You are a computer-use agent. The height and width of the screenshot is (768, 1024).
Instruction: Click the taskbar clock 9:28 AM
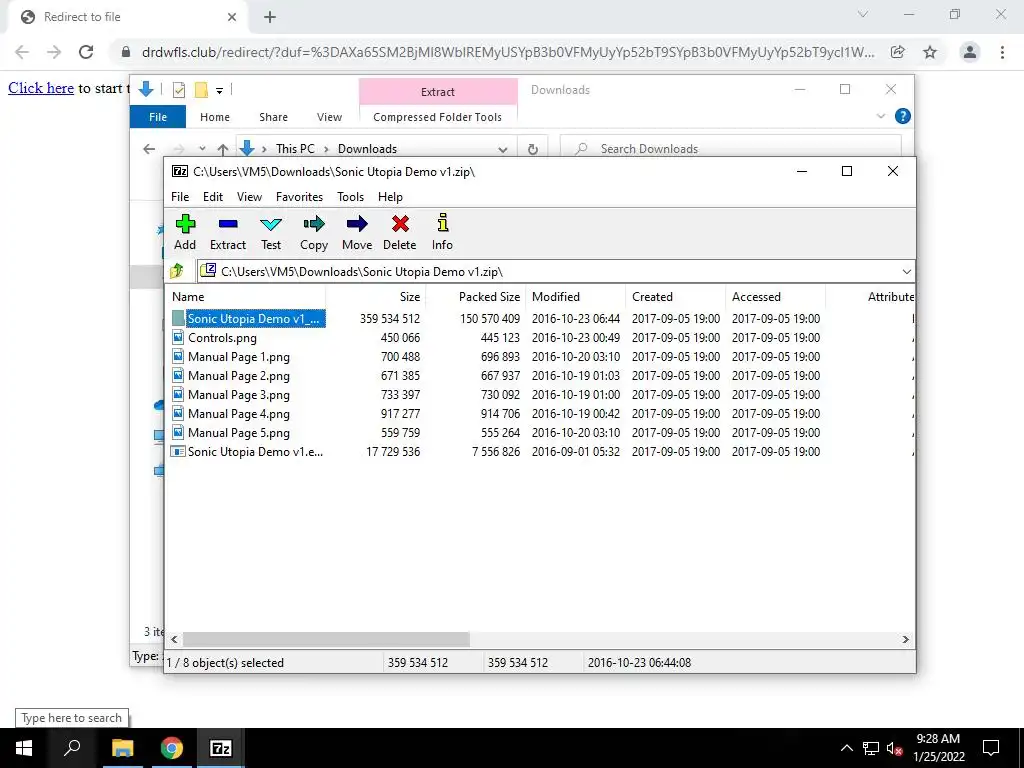(938, 739)
